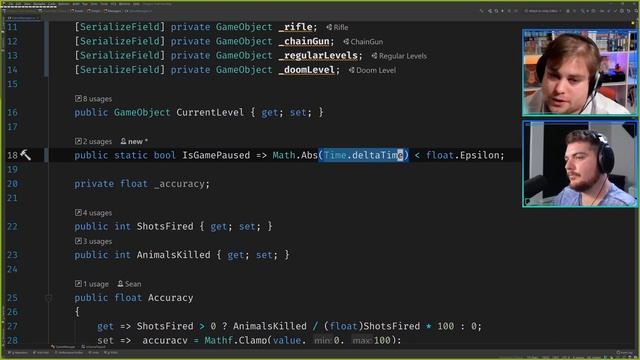Click the Rifle Unity value hint
The image size is (640, 360).
[x=338, y=27]
